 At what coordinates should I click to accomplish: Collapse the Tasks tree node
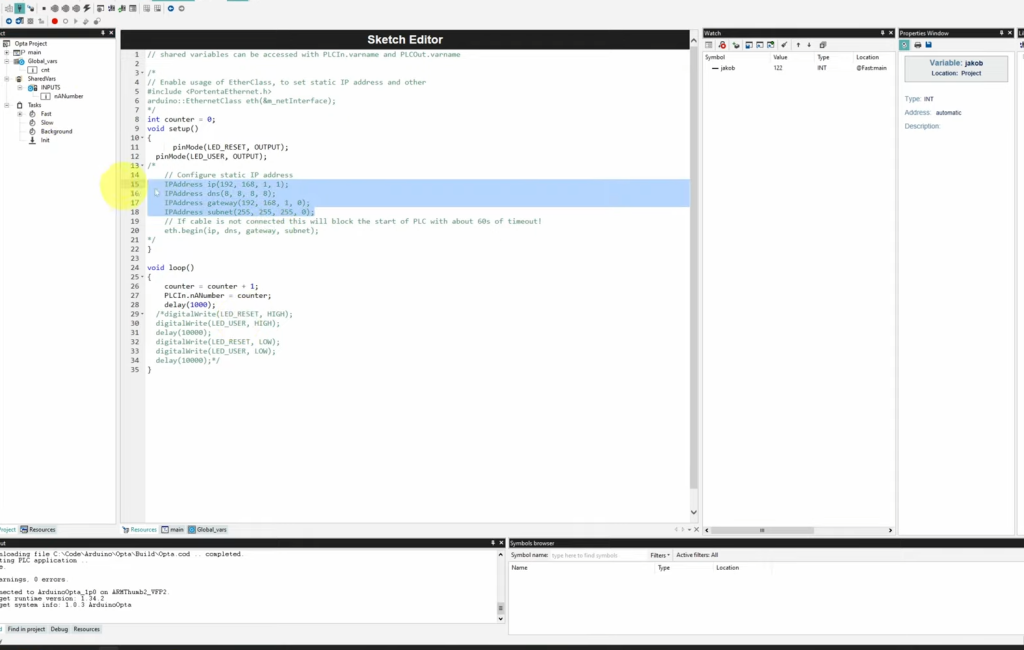[7, 105]
